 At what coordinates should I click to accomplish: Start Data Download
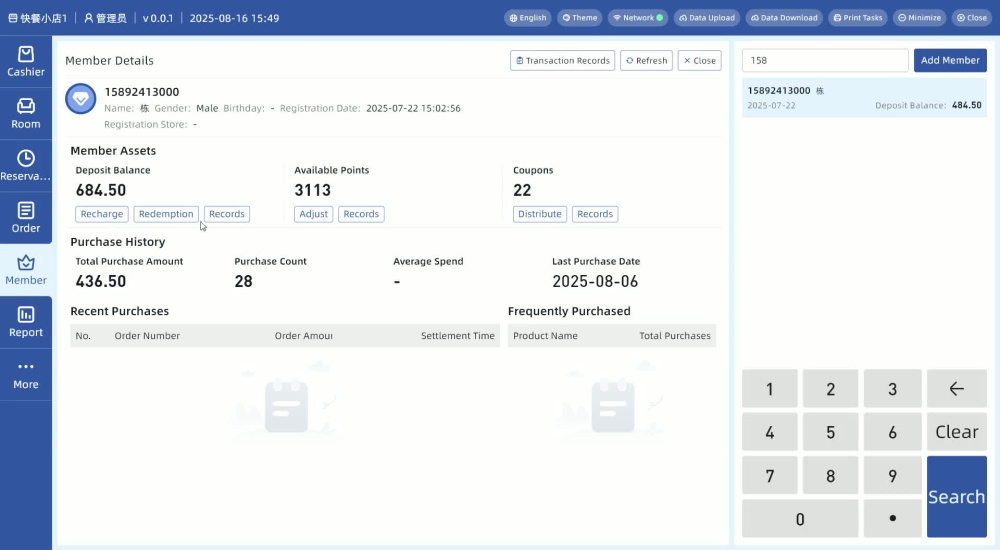(784, 18)
